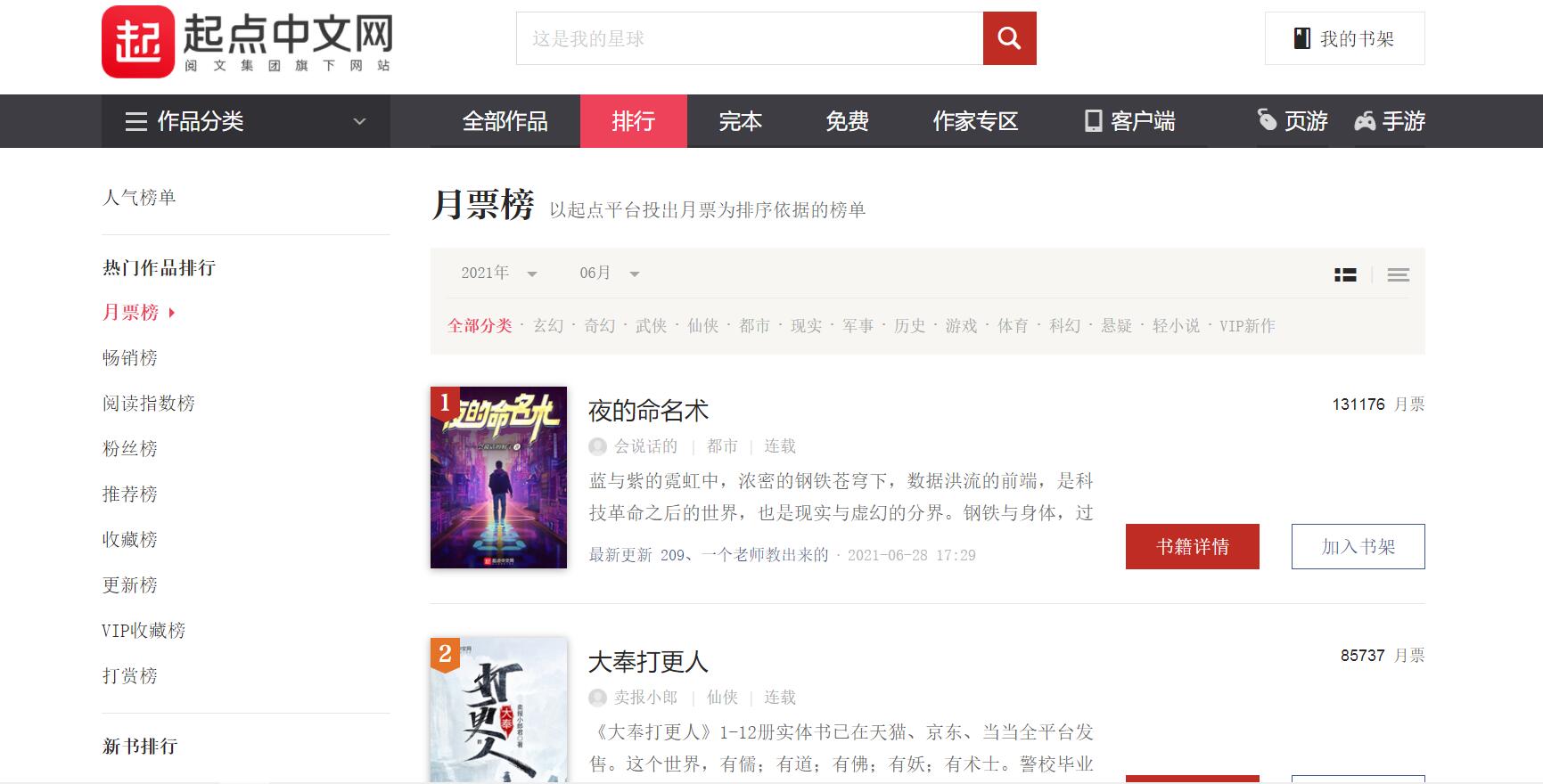1543x784 pixels.
Task: Open 畅销榜 in the sidebar
Action: (130, 358)
